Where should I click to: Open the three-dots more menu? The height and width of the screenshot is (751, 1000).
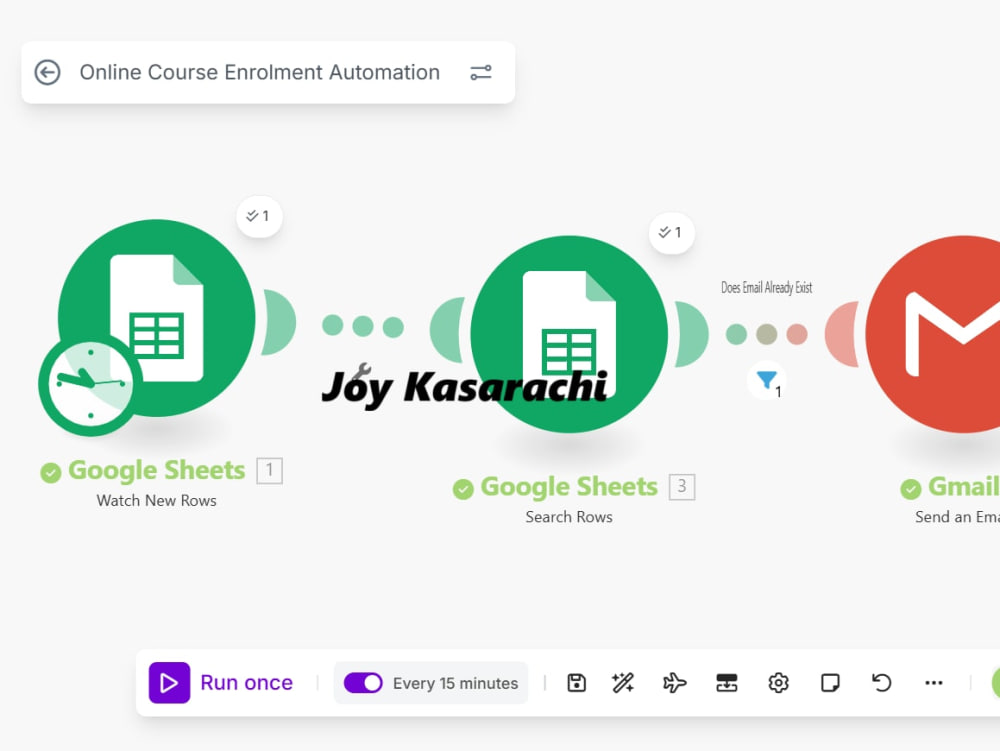[934, 683]
